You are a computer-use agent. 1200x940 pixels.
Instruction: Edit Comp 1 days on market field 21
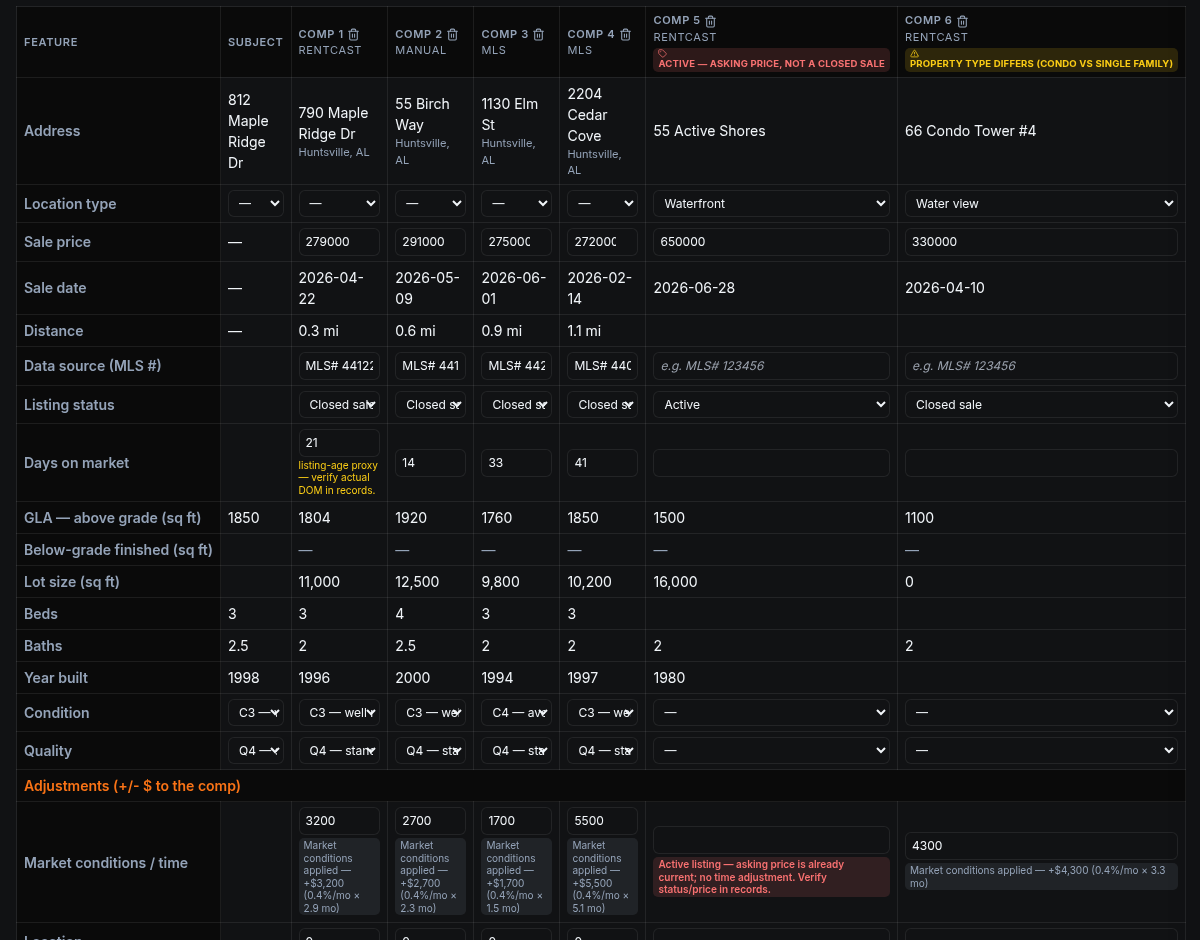[x=339, y=443]
